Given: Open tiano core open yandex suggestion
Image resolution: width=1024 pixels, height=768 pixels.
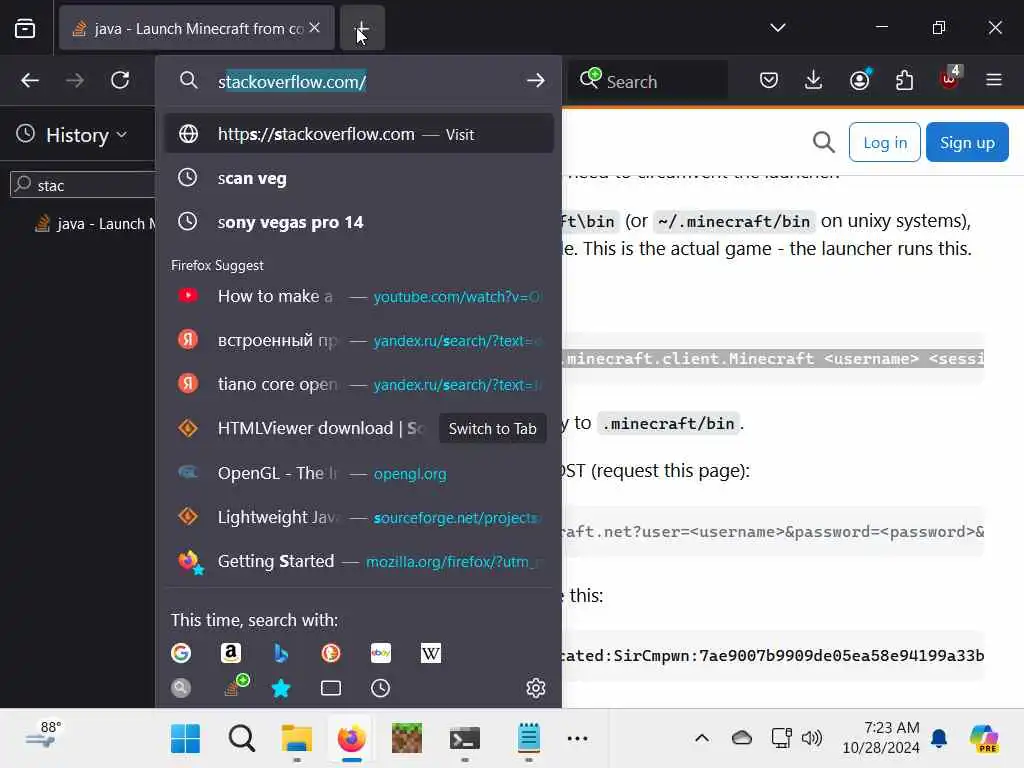Looking at the screenshot, I should click(359, 384).
